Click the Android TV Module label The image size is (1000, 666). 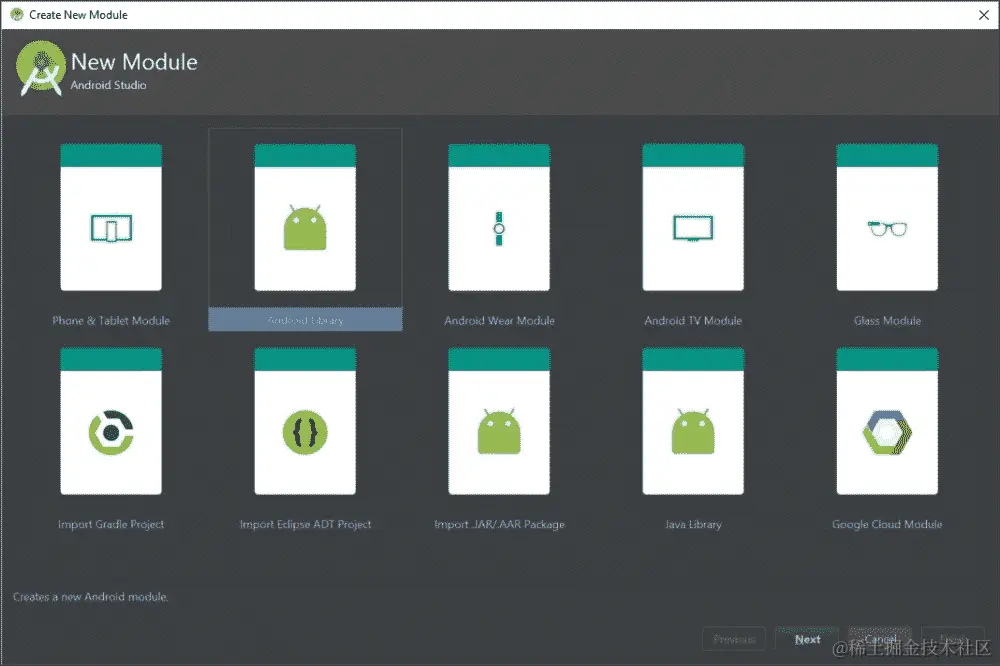(x=693, y=320)
